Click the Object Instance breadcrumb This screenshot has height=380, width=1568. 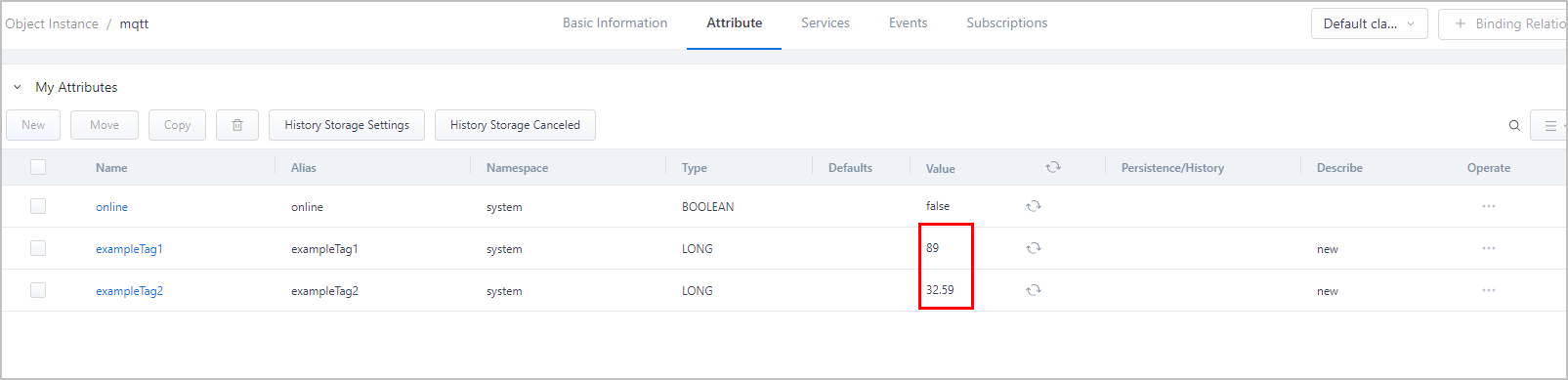pyautogui.click(x=51, y=23)
